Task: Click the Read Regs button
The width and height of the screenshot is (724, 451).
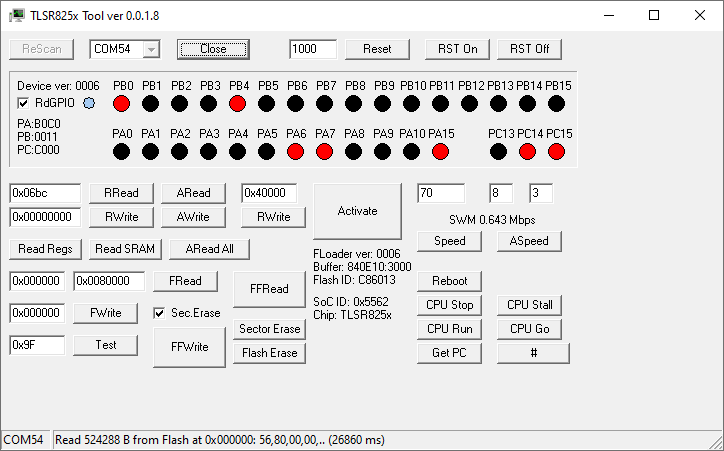Action: [45, 249]
